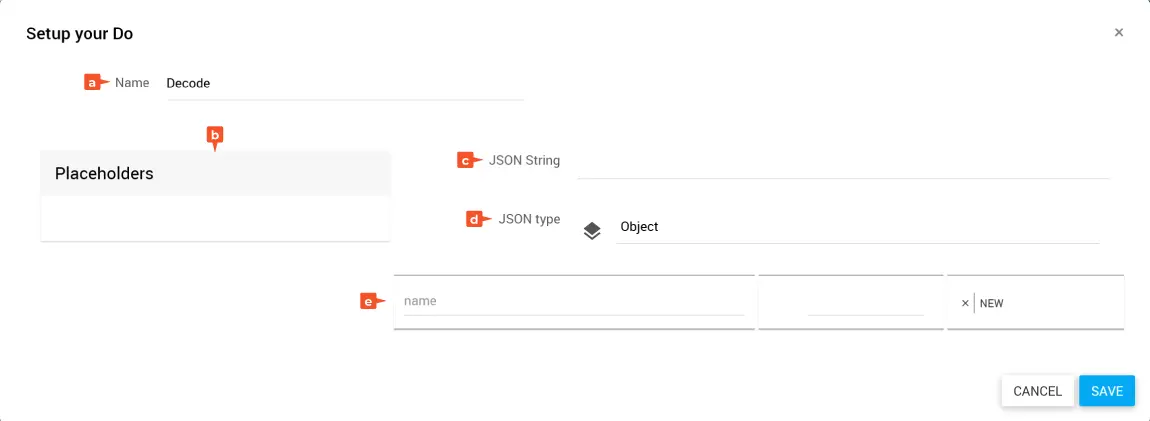Close the Setup your Do dialog

(x=1119, y=33)
